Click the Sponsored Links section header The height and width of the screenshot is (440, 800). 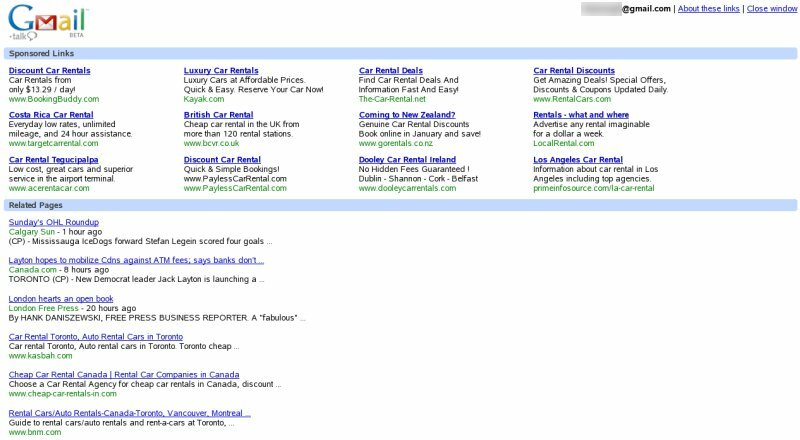tap(401, 54)
